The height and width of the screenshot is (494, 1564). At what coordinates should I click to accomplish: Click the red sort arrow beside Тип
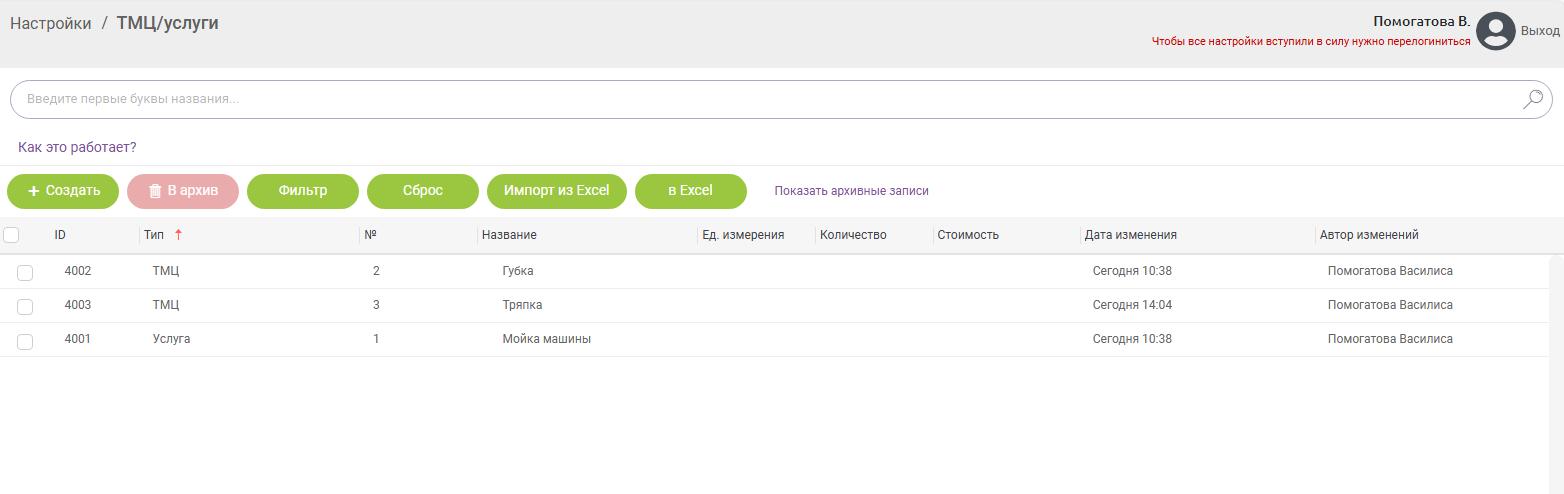[x=179, y=235]
